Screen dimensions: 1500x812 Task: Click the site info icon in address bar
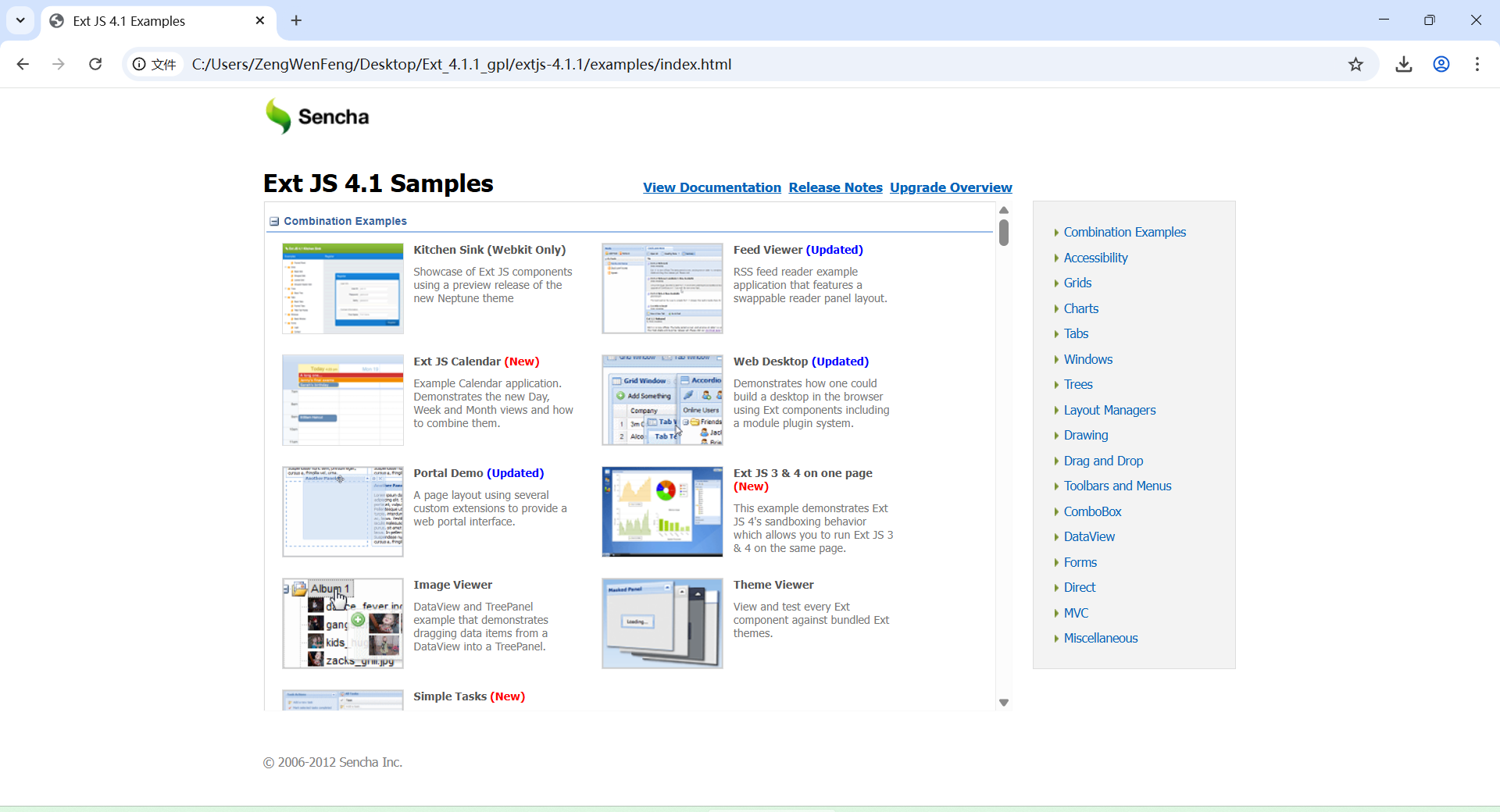coord(139,64)
